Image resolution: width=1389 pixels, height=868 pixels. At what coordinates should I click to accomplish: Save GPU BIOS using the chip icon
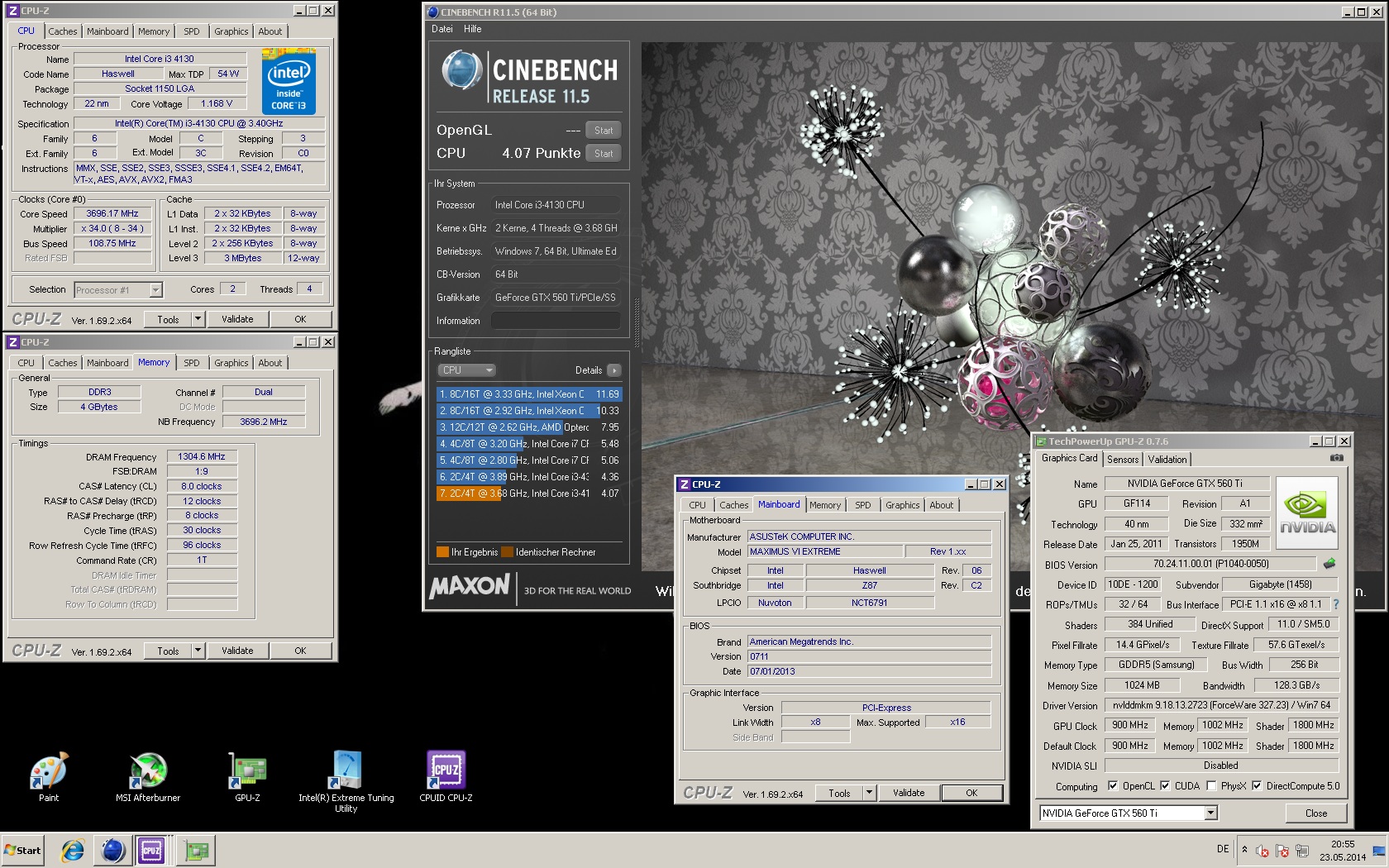(1329, 564)
